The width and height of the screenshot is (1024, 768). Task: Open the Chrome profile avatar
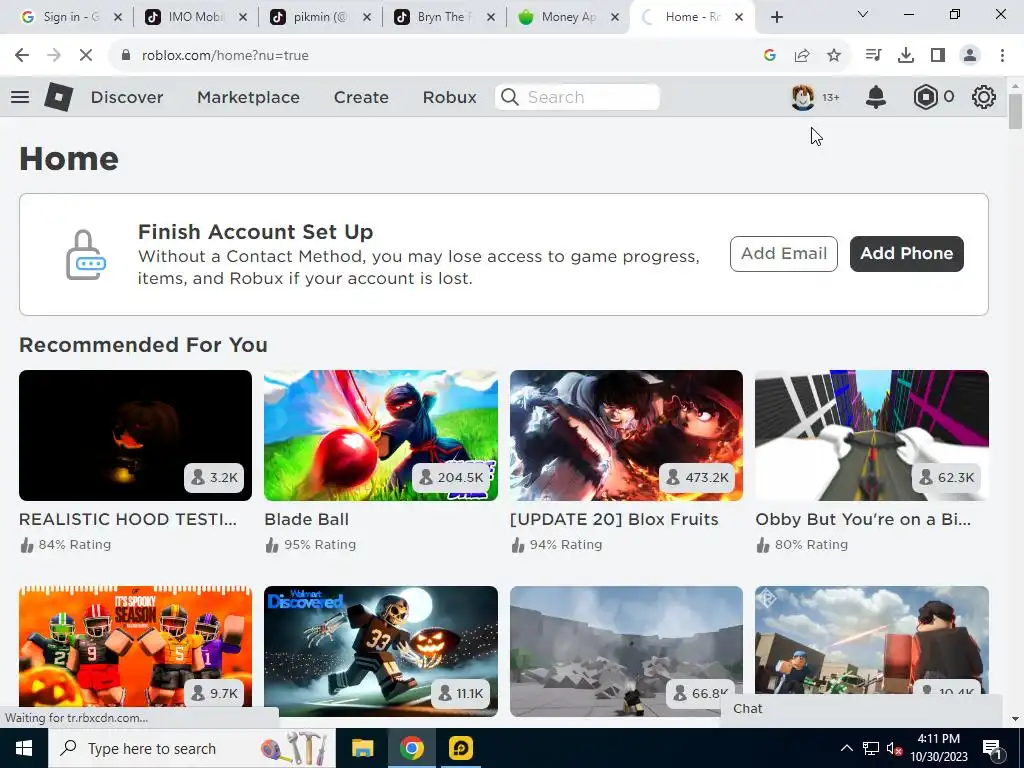(x=970, y=56)
